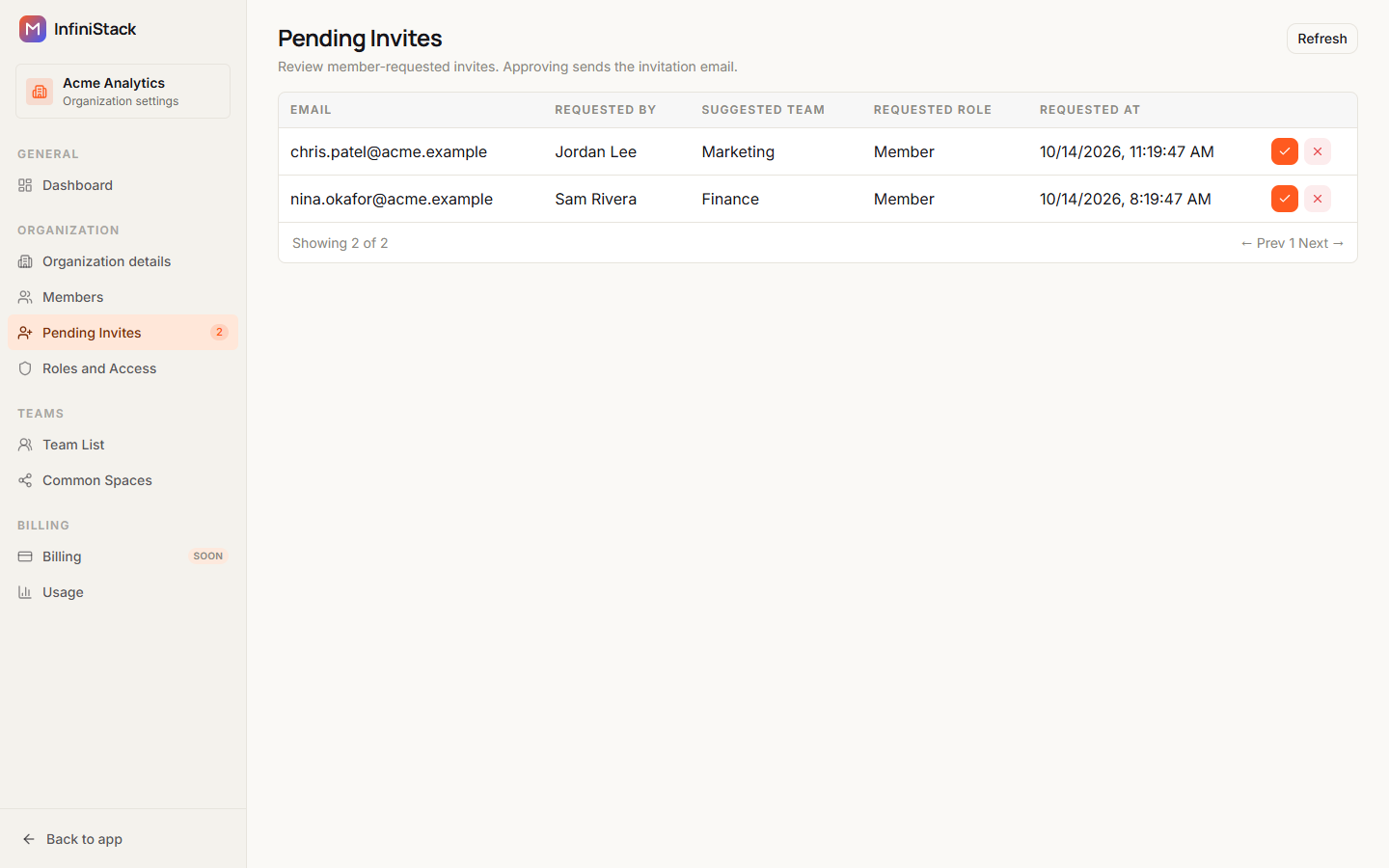Click the Usage bar chart icon
The image size is (1389, 868).
25,592
